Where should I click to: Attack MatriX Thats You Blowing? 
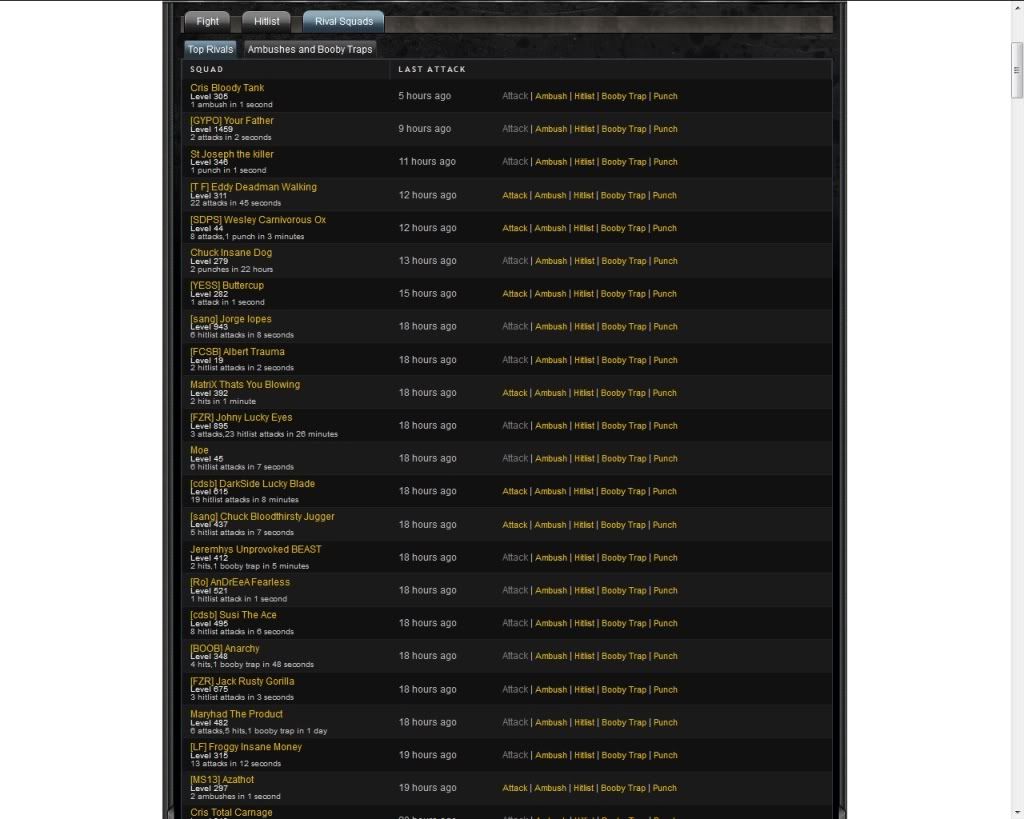[x=515, y=393]
